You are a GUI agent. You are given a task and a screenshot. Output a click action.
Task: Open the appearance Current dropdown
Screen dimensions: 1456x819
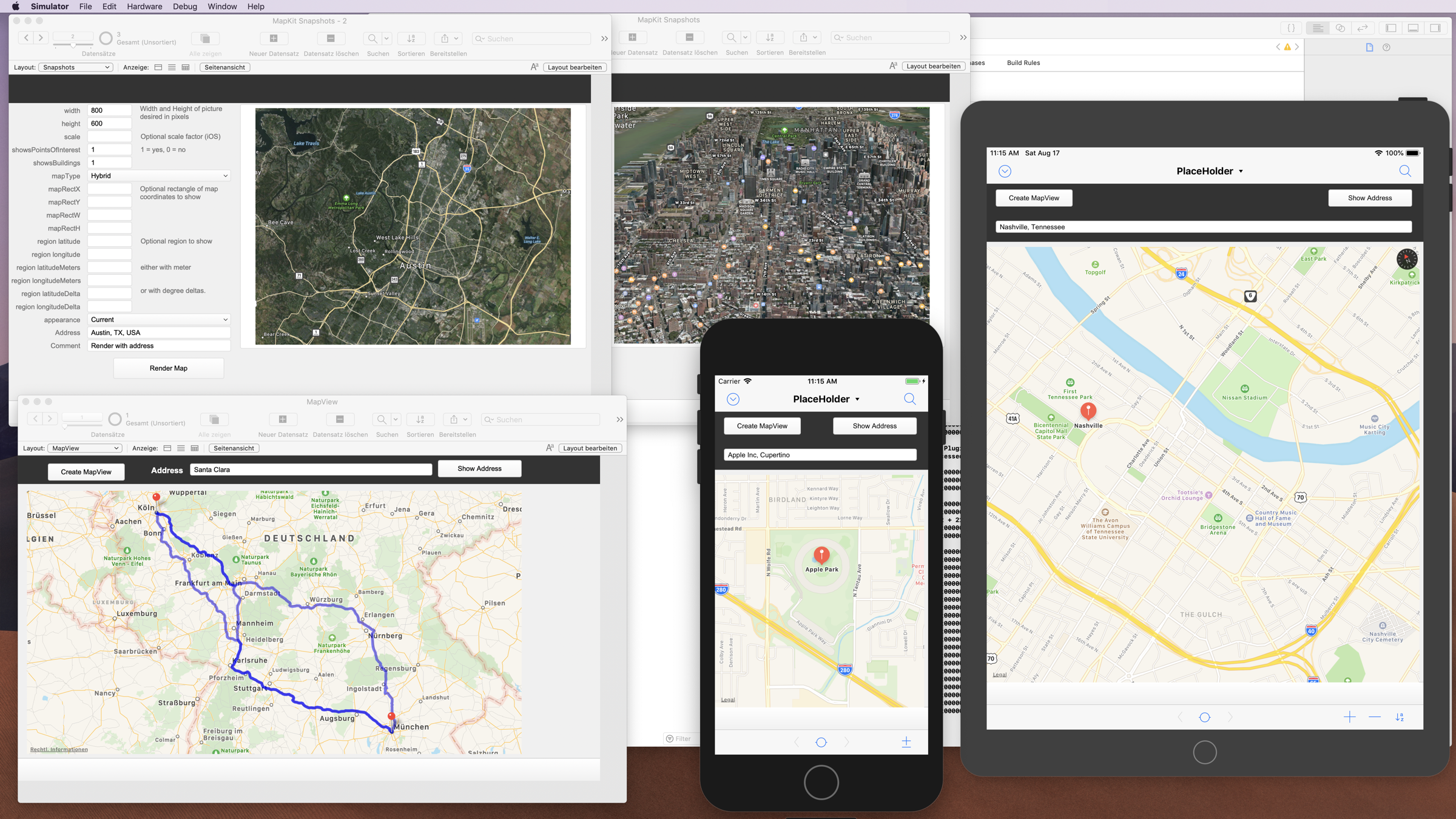click(x=158, y=320)
